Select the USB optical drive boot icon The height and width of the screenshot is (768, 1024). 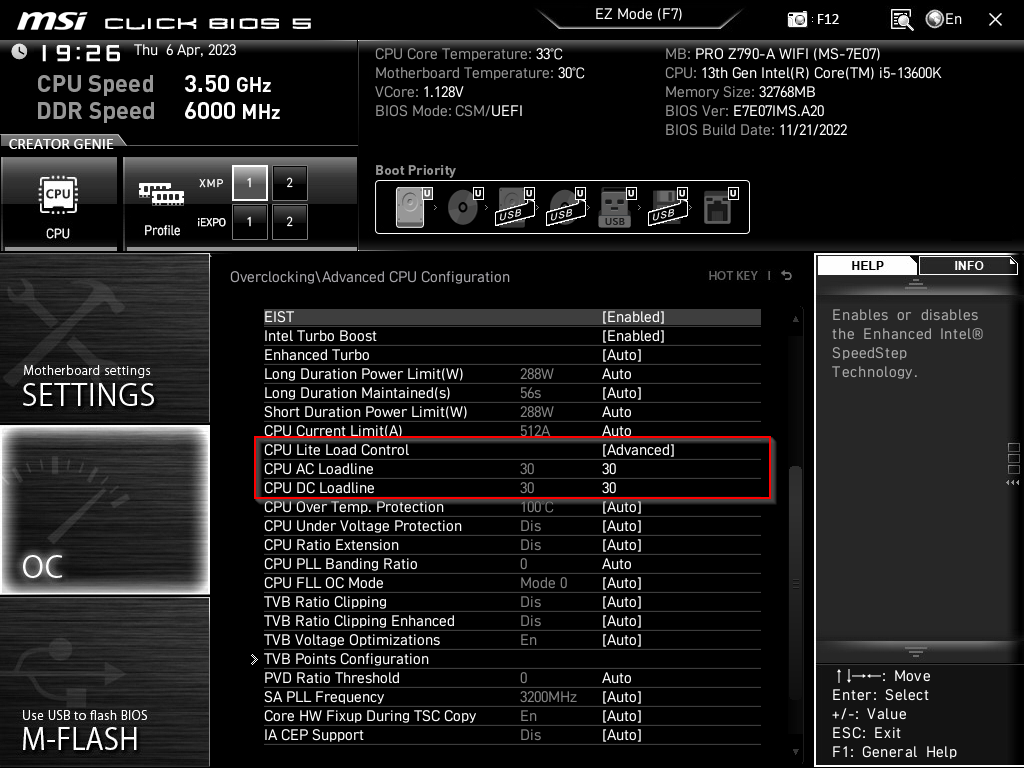(566, 207)
